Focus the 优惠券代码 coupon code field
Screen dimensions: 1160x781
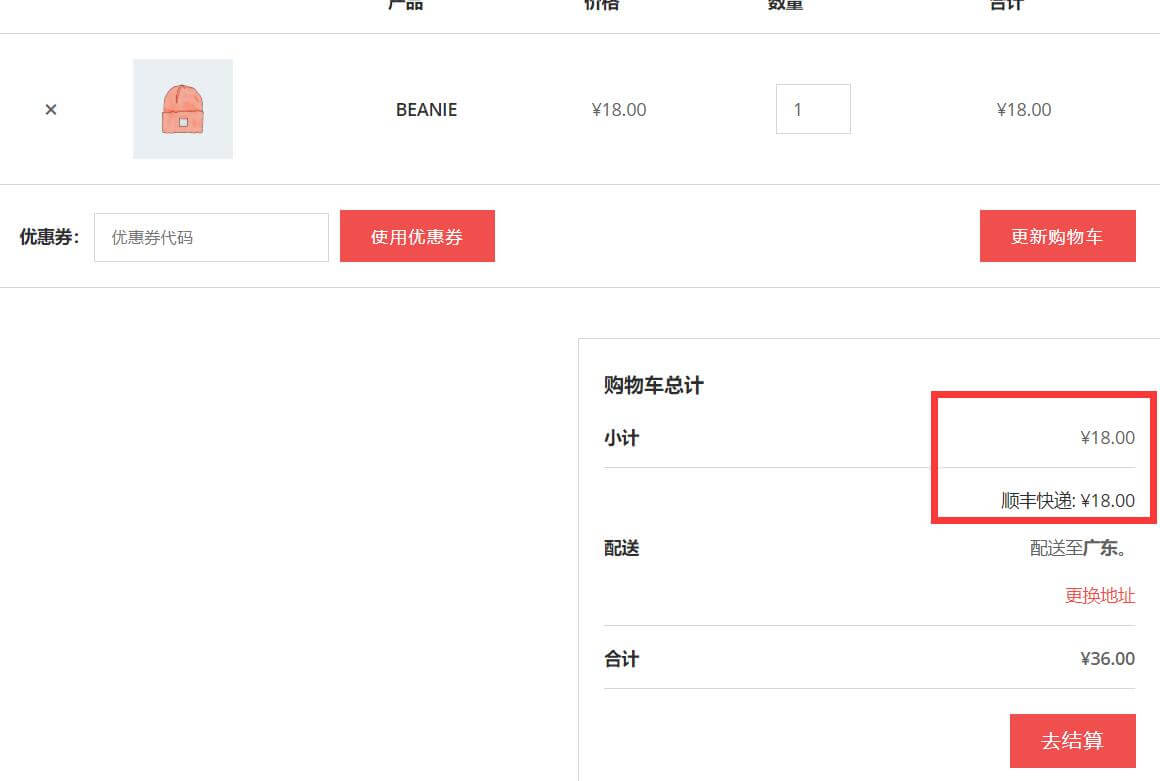tap(211, 238)
